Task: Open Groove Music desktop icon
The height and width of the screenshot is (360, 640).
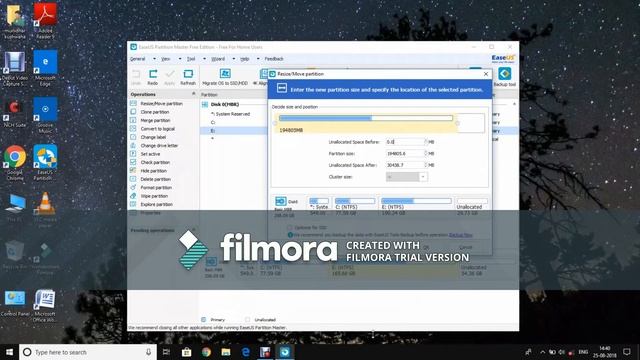Action: 45,116
